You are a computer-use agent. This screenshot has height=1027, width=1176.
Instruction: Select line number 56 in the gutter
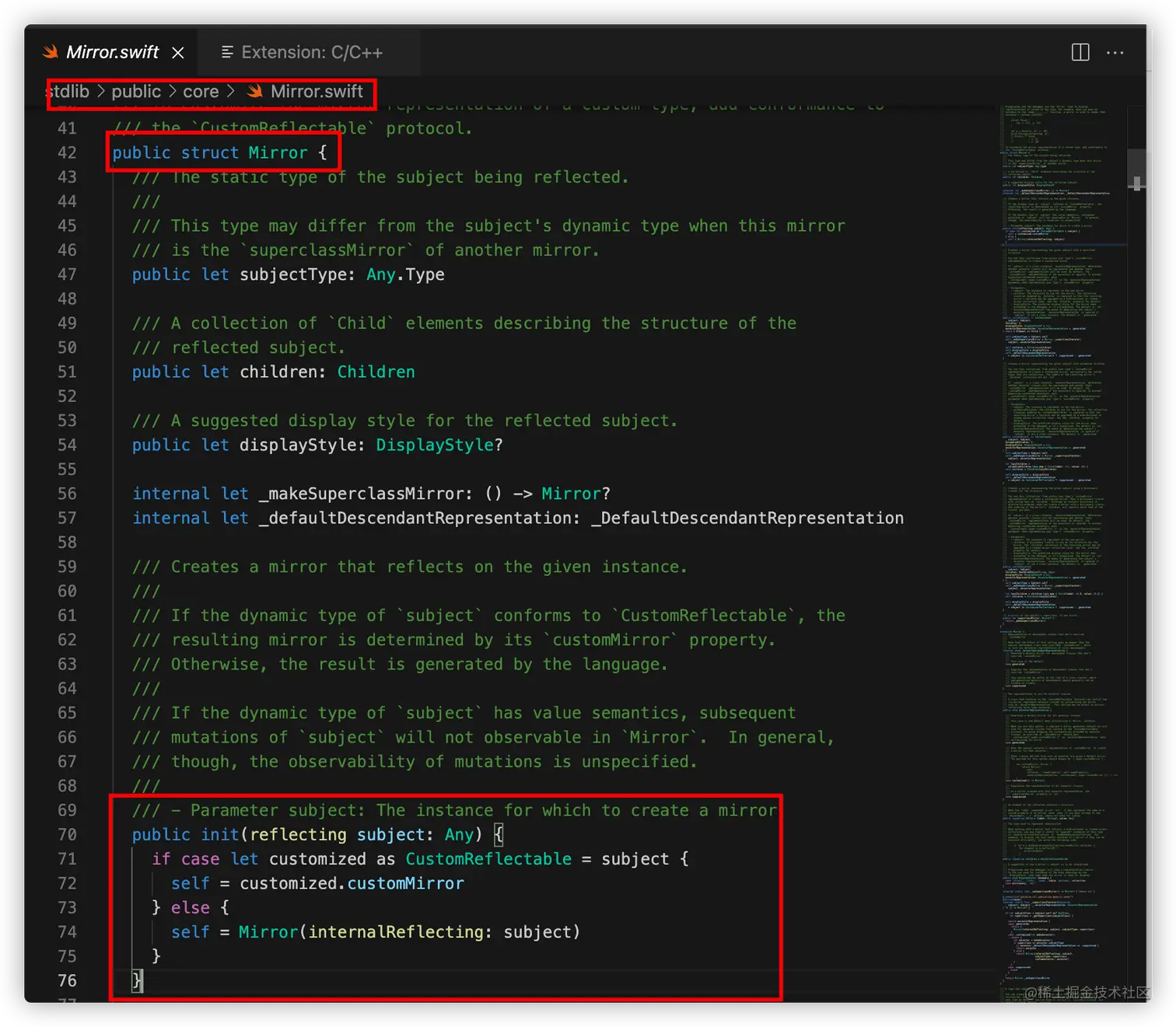[x=68, y=494]
